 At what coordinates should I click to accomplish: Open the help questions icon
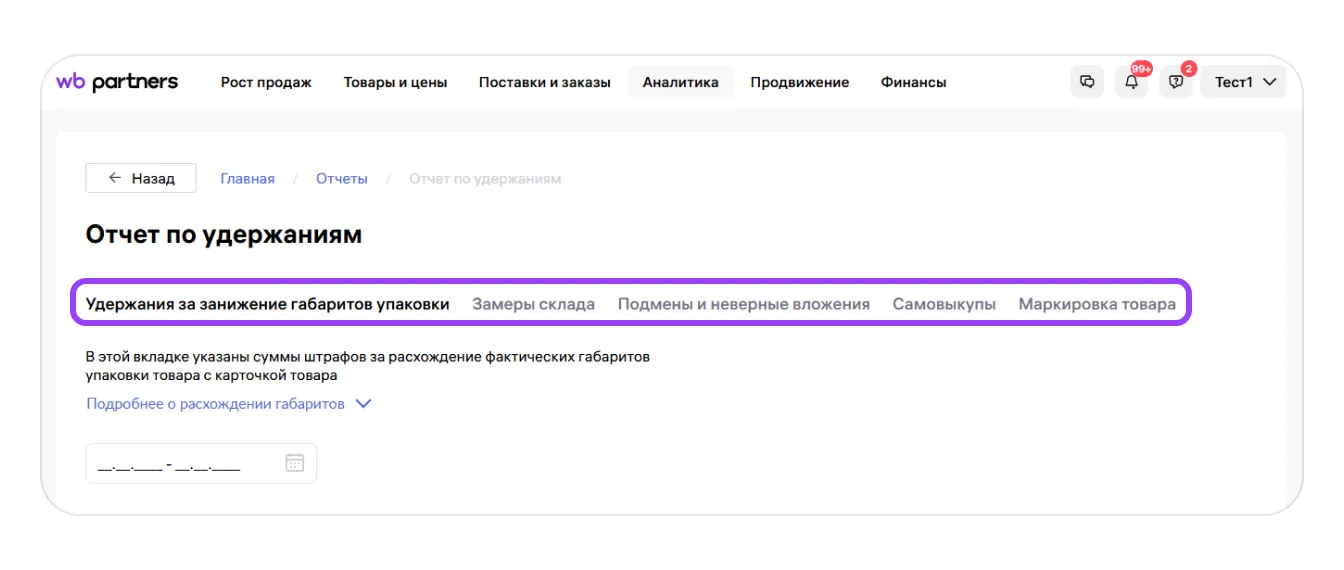(1176, 82)
